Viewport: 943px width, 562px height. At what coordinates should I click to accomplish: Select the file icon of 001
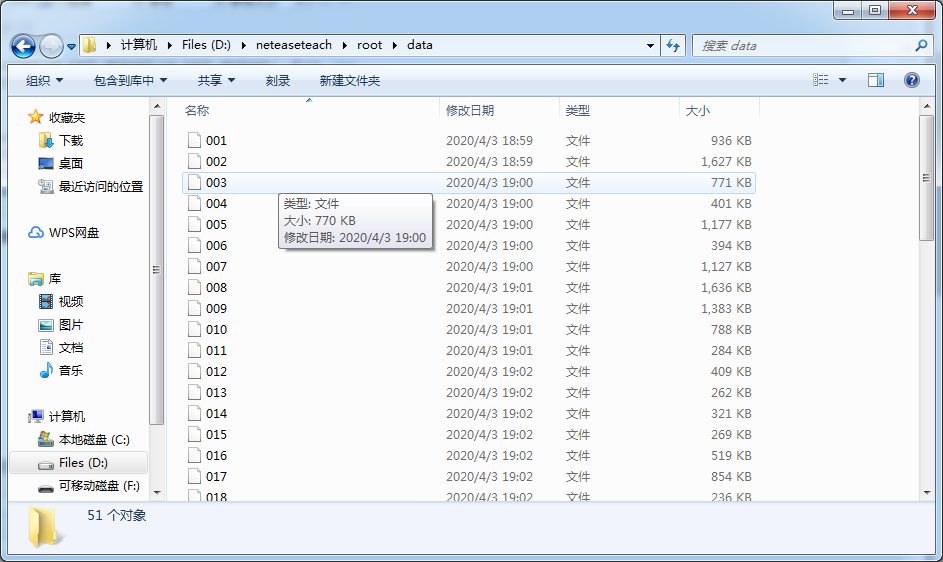(194, 140)
